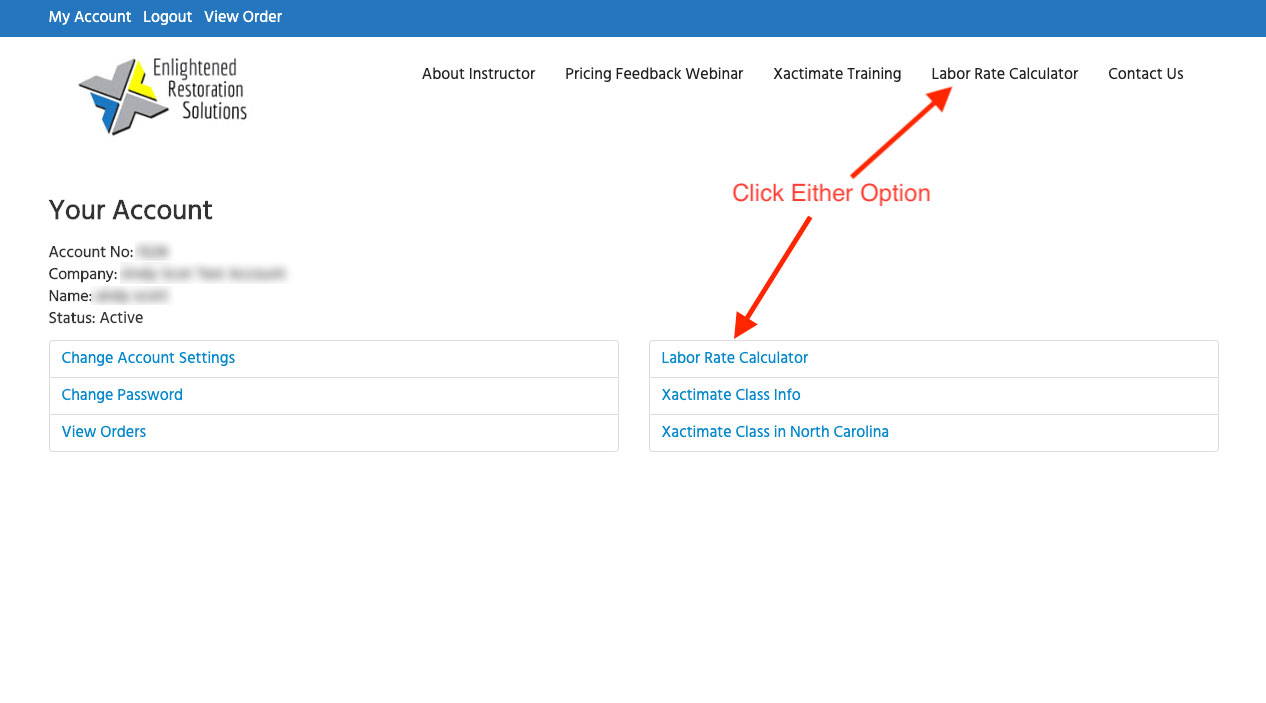Open View Orders in account list
This screenshot has height=703, width=1266.
tap(104, 432)
